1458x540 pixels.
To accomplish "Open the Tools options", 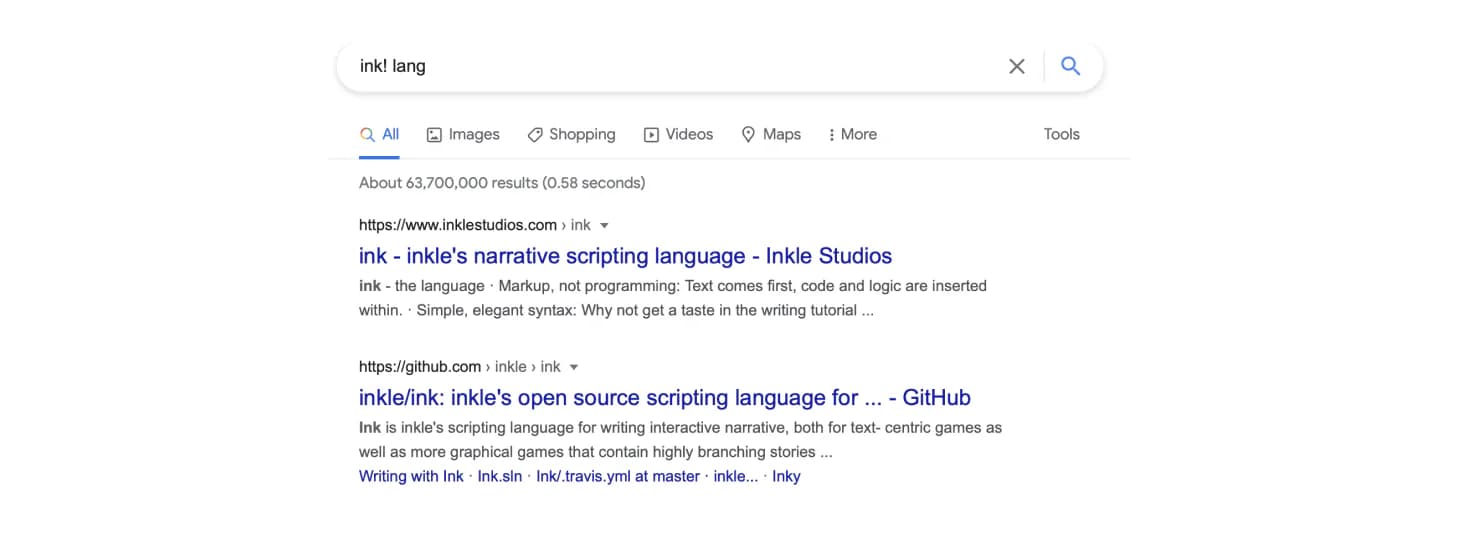I will point(1061,134).
